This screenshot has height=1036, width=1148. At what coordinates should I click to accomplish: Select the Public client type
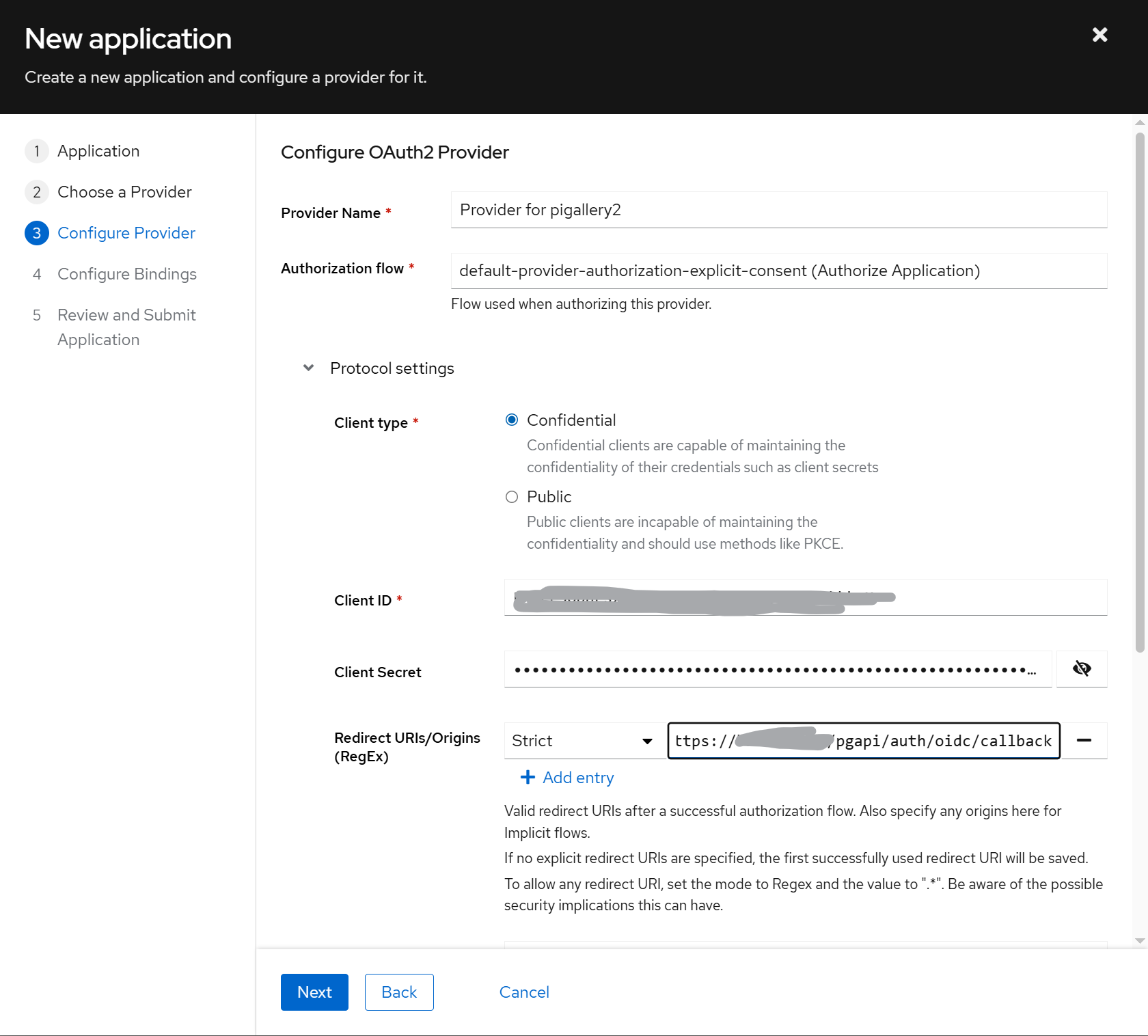(x=512, y=497)
